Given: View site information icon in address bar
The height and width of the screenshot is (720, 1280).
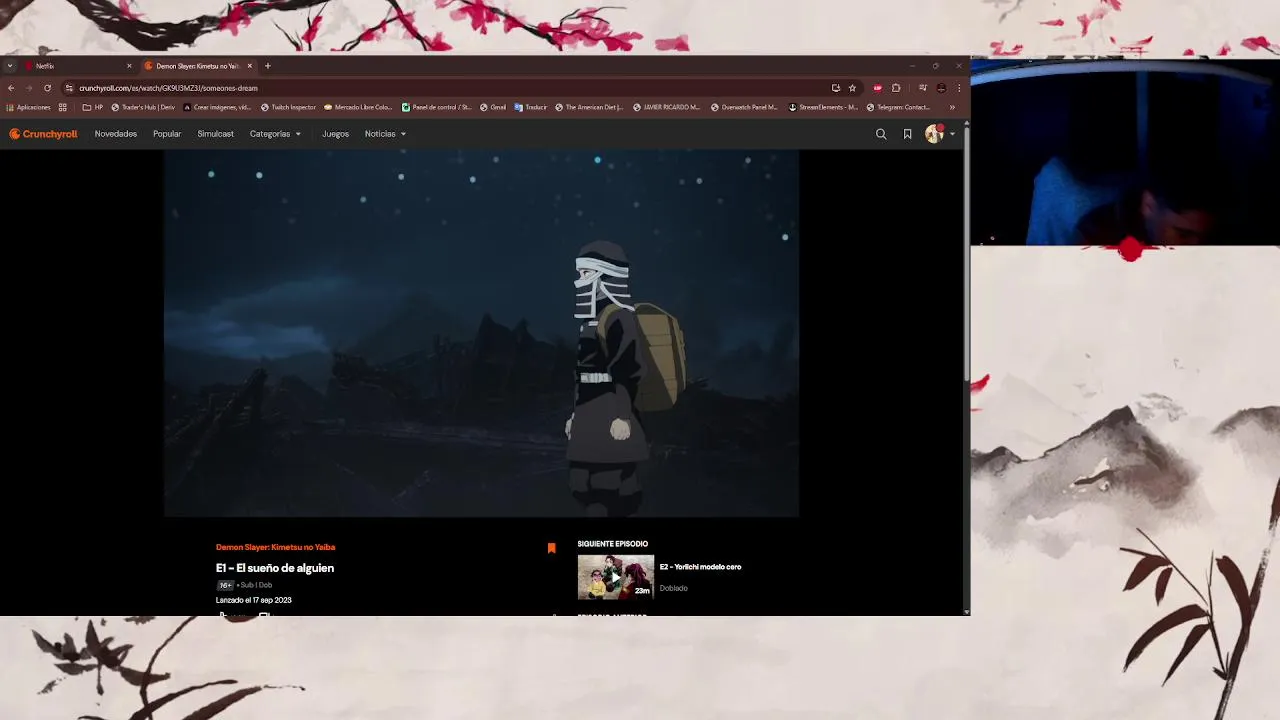Looking at the screenshot, I should pos(69,88).
